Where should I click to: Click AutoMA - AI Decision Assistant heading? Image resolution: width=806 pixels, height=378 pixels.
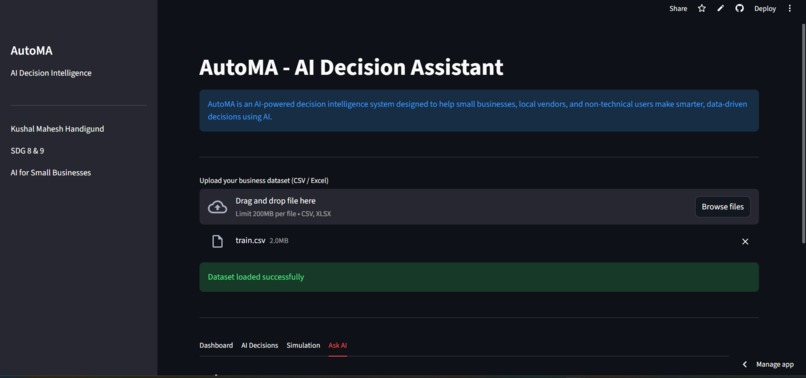point(351,67)
